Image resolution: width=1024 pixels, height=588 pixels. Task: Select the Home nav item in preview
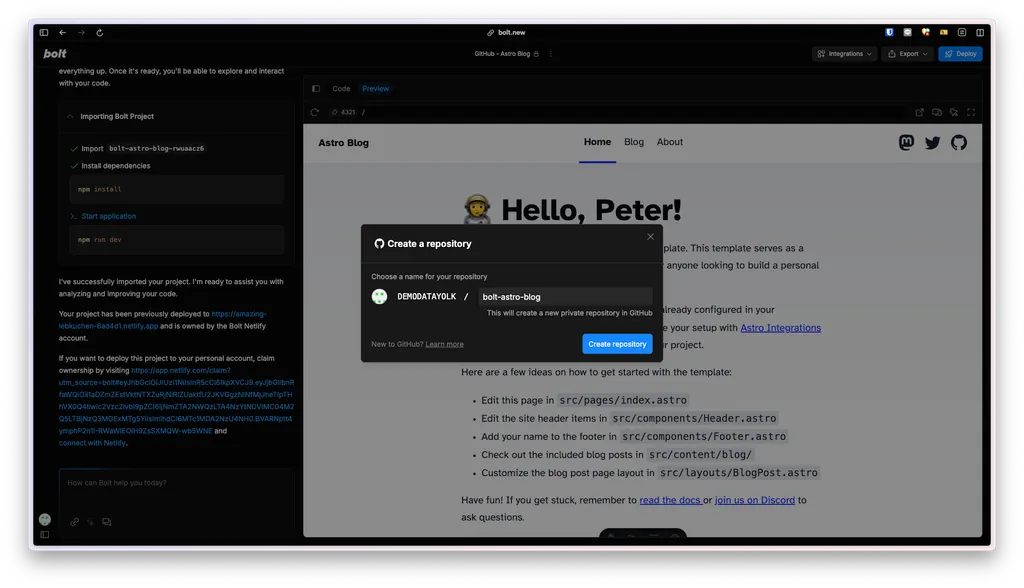[x=598, y=142]
